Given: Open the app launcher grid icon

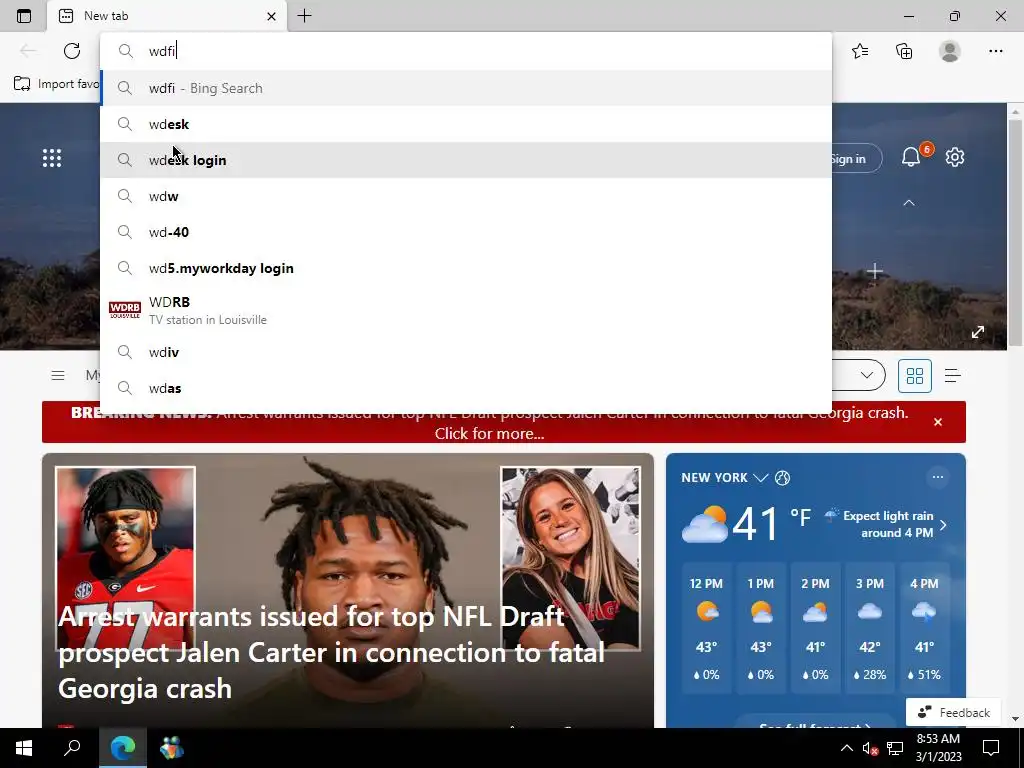Looking at the screenshot, I should [x=52, y=158].
